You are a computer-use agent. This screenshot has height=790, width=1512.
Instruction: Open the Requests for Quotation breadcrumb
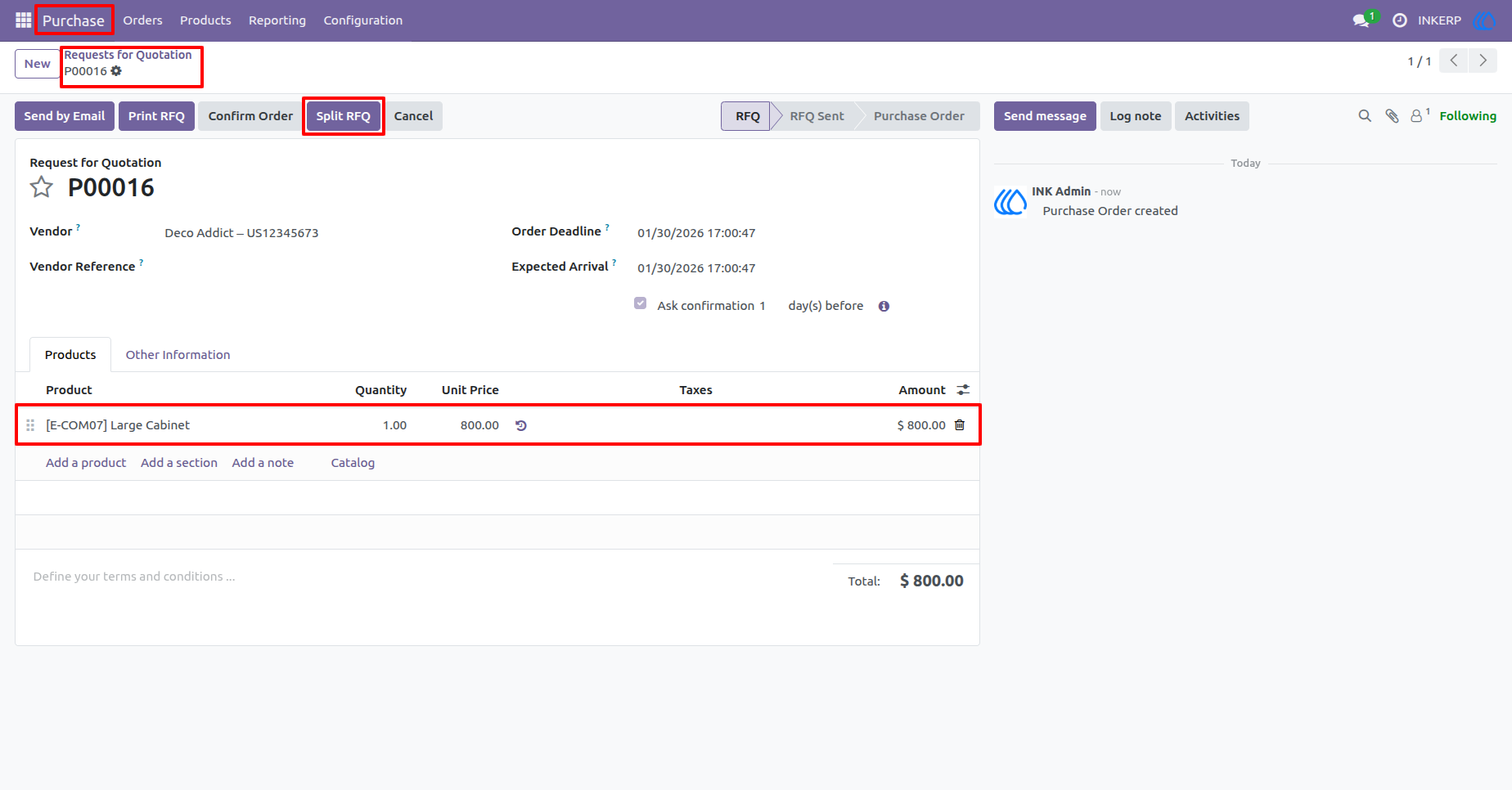pos(128,55)
